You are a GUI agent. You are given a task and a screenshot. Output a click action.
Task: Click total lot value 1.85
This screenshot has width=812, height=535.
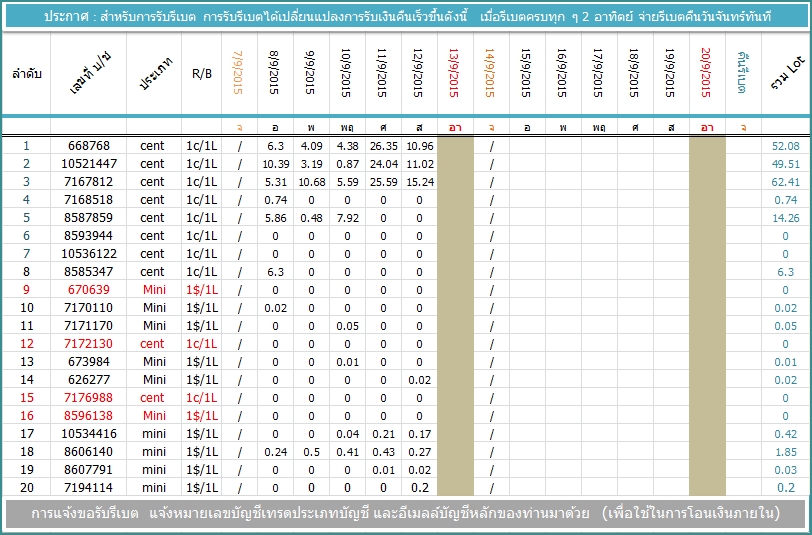point(786,452)
